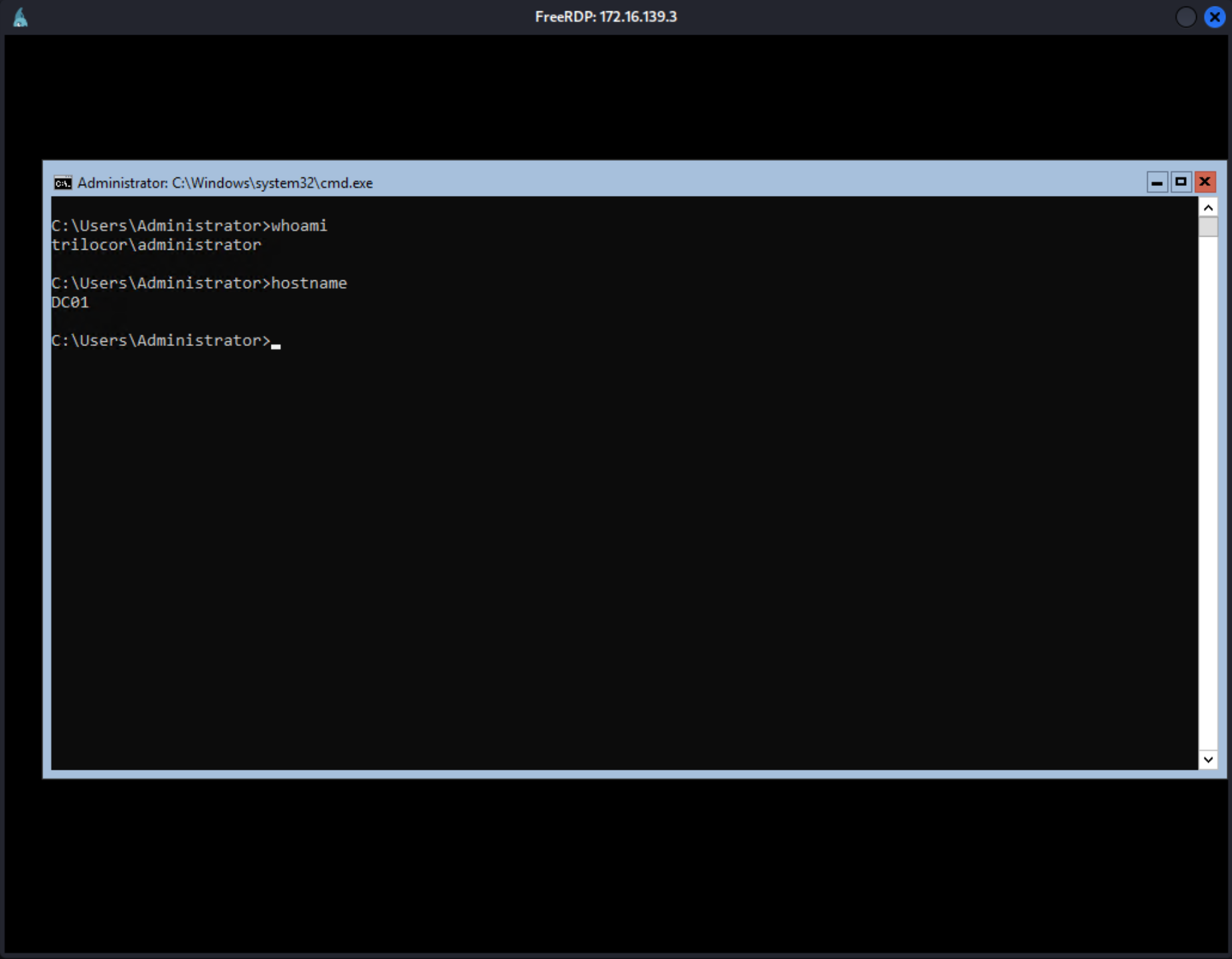Click the FreeRDP application icon in title bar
The image size is (1232, 959).
[21, 17]
